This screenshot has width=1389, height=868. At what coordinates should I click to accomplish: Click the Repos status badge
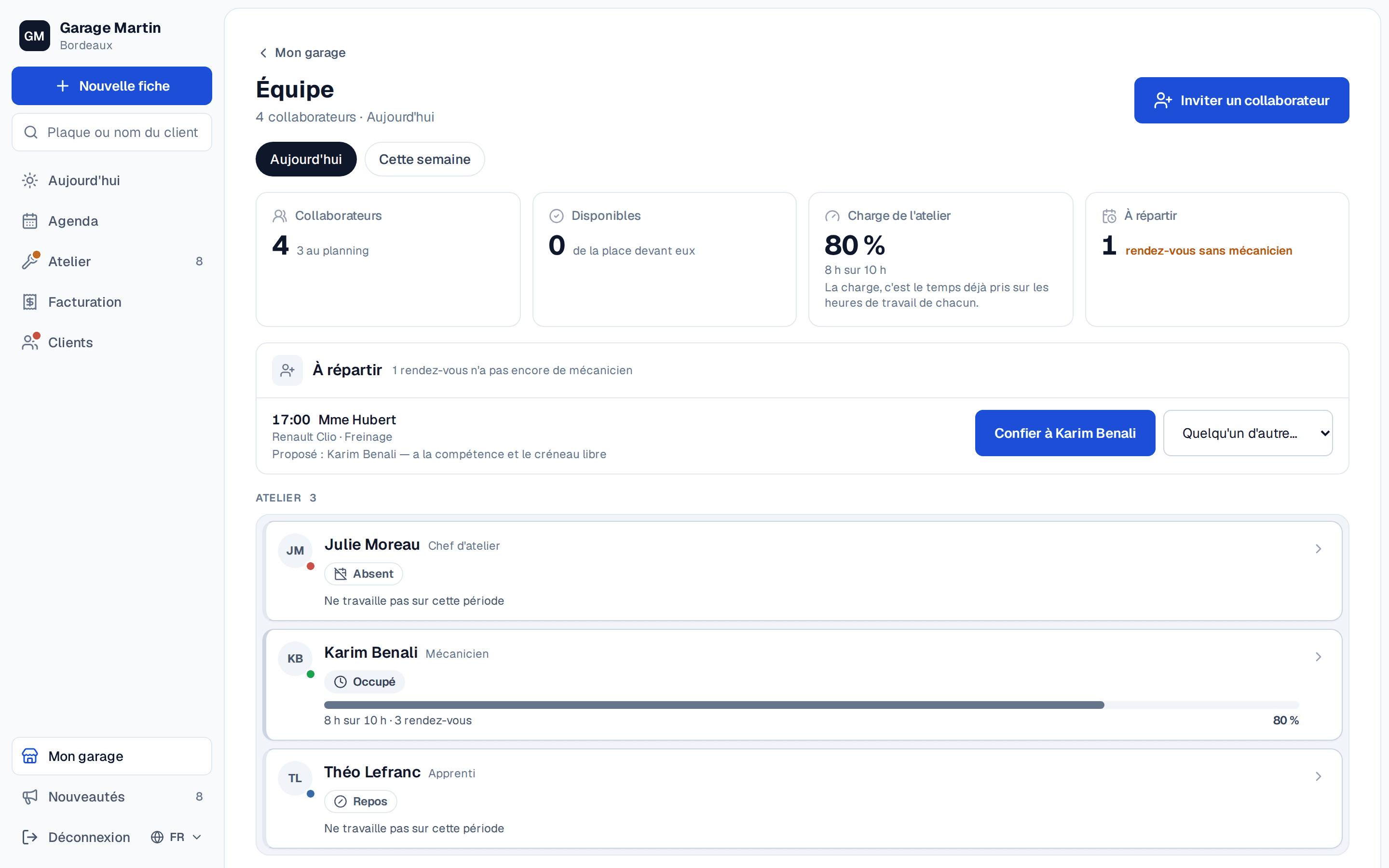pyautogui.click(x=360, y=801)
